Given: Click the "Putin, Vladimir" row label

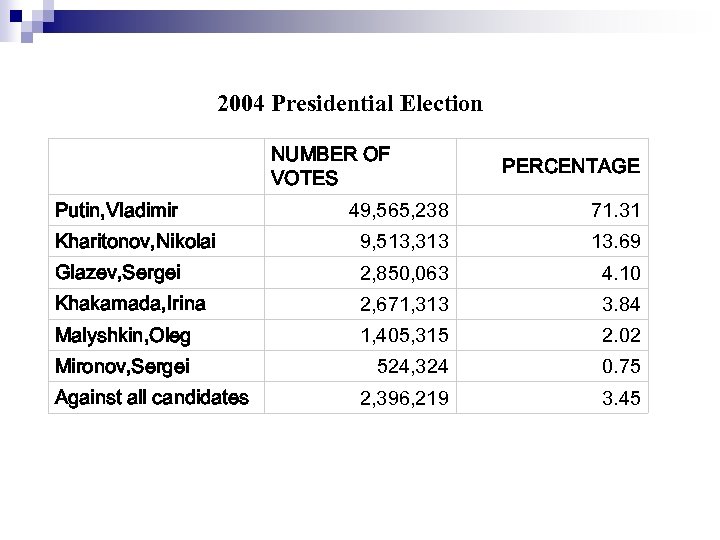Looking at the screenshot, I should [x=117, y=210].
